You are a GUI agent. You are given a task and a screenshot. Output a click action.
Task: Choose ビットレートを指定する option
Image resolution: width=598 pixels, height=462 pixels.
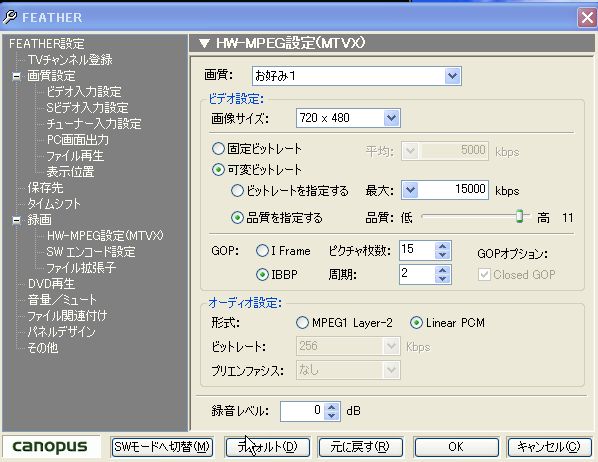tap(237, 190)
